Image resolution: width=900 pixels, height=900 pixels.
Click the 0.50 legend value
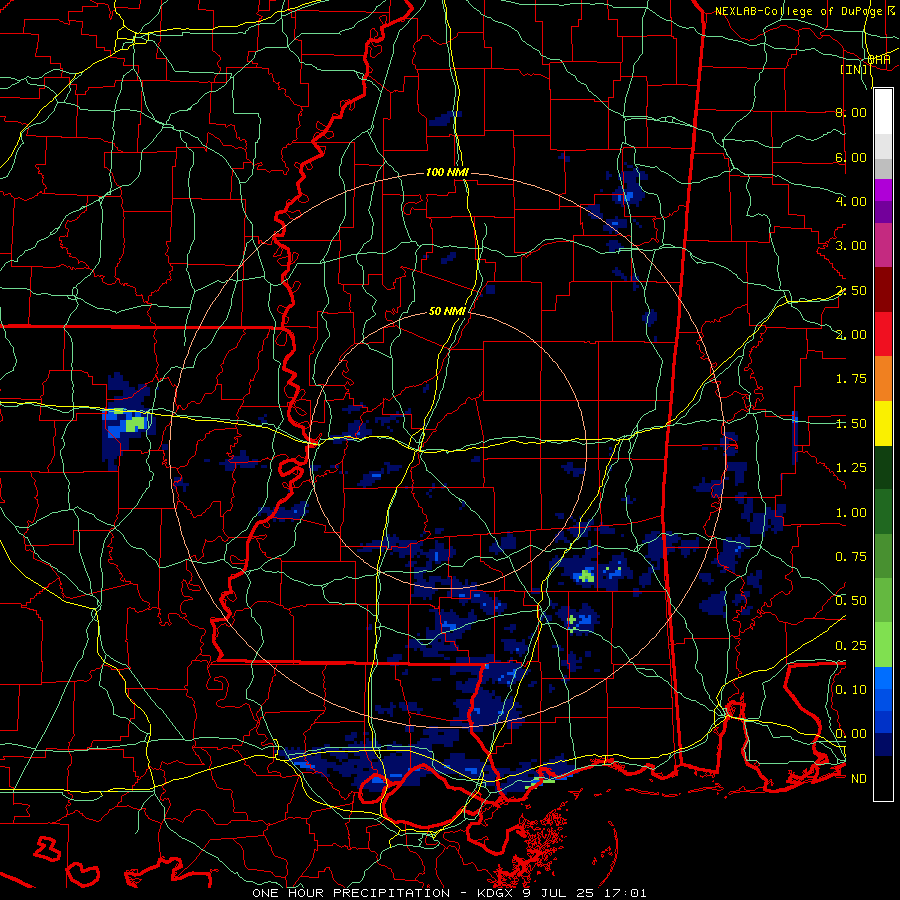[x=851, y=601]
